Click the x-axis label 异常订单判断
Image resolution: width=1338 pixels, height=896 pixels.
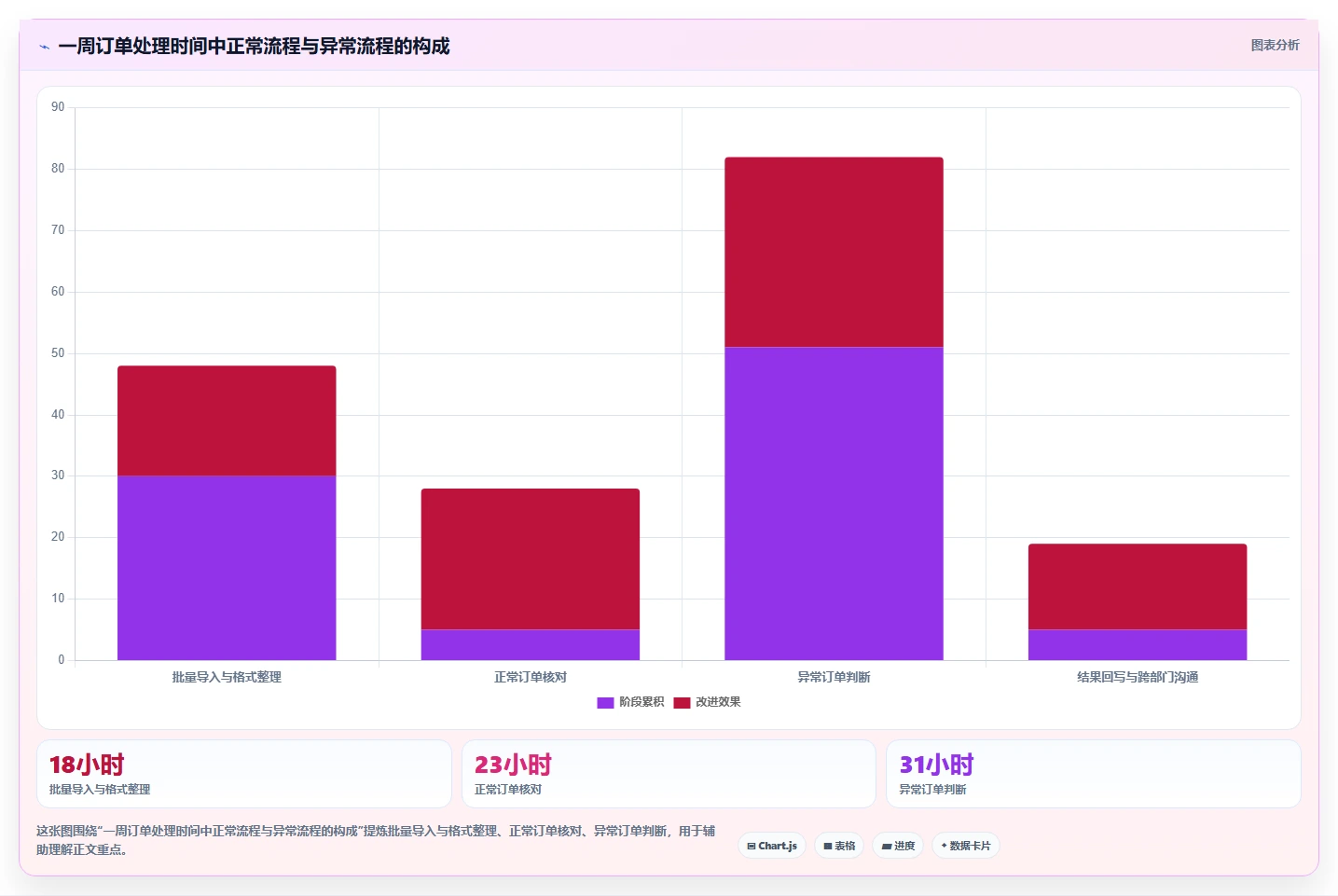coord(834,677)
